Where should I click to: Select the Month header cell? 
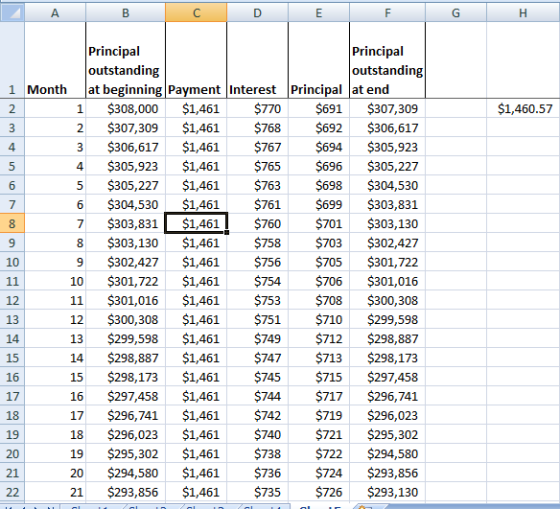coord(55,60)
